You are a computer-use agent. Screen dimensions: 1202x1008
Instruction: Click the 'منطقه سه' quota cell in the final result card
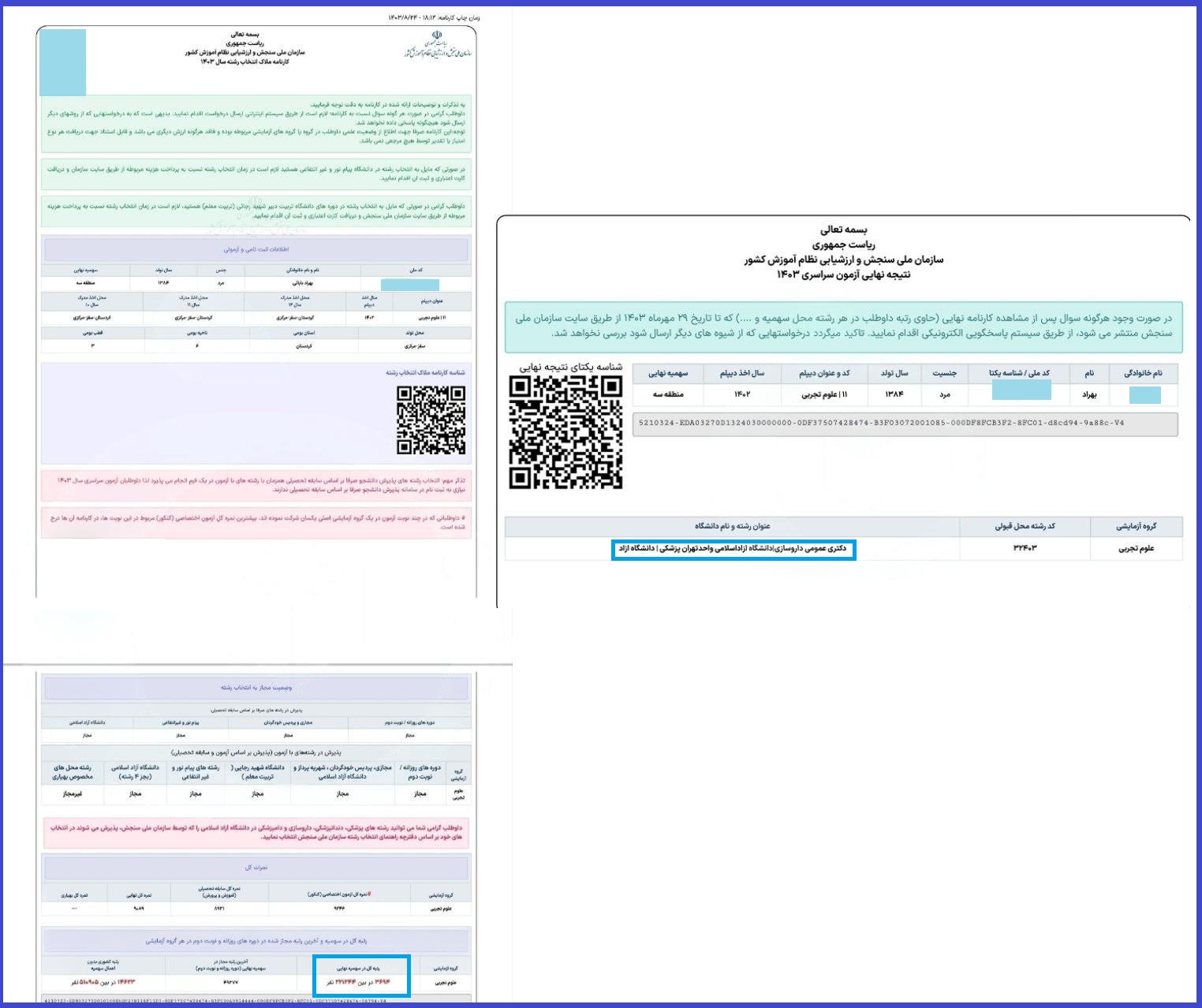pos(668,394)
